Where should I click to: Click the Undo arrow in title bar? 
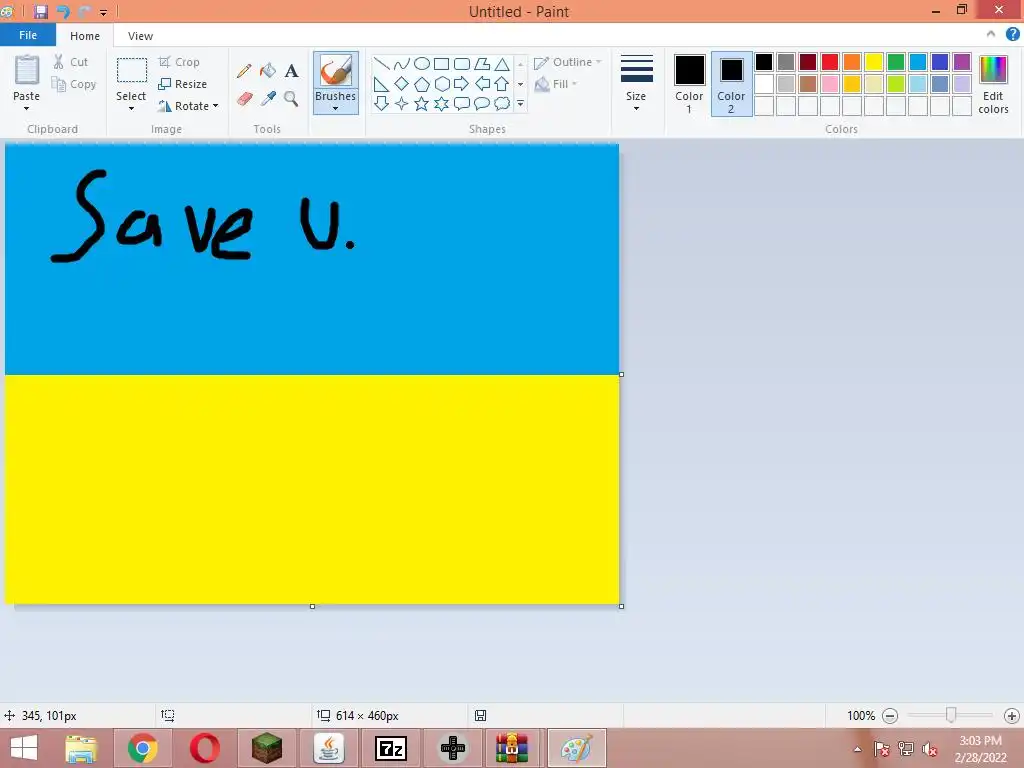point(63,12)
